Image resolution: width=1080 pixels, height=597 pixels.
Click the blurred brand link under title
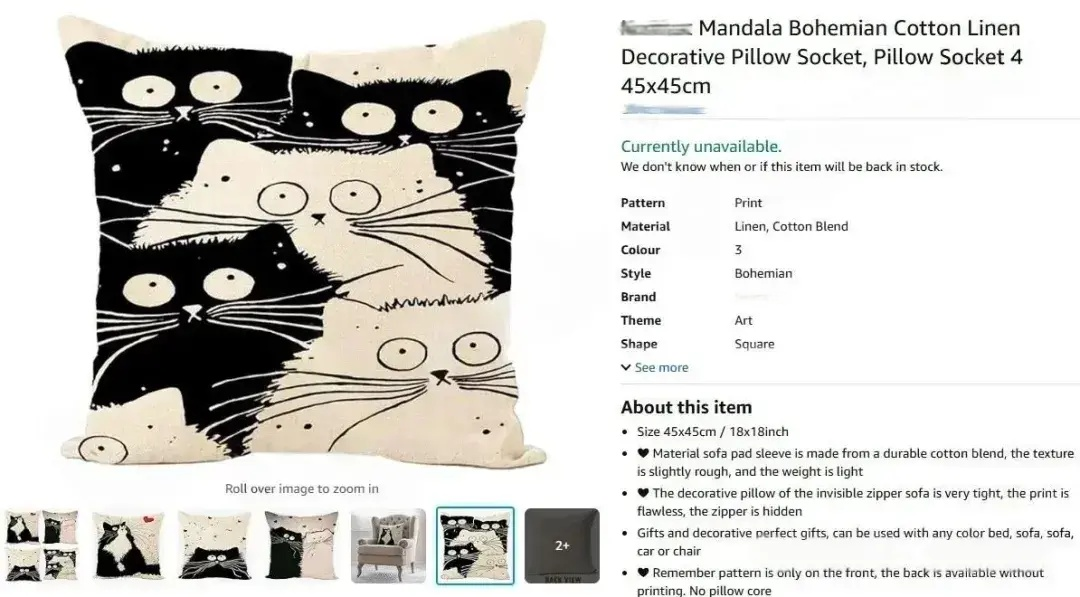coord(664,109)
